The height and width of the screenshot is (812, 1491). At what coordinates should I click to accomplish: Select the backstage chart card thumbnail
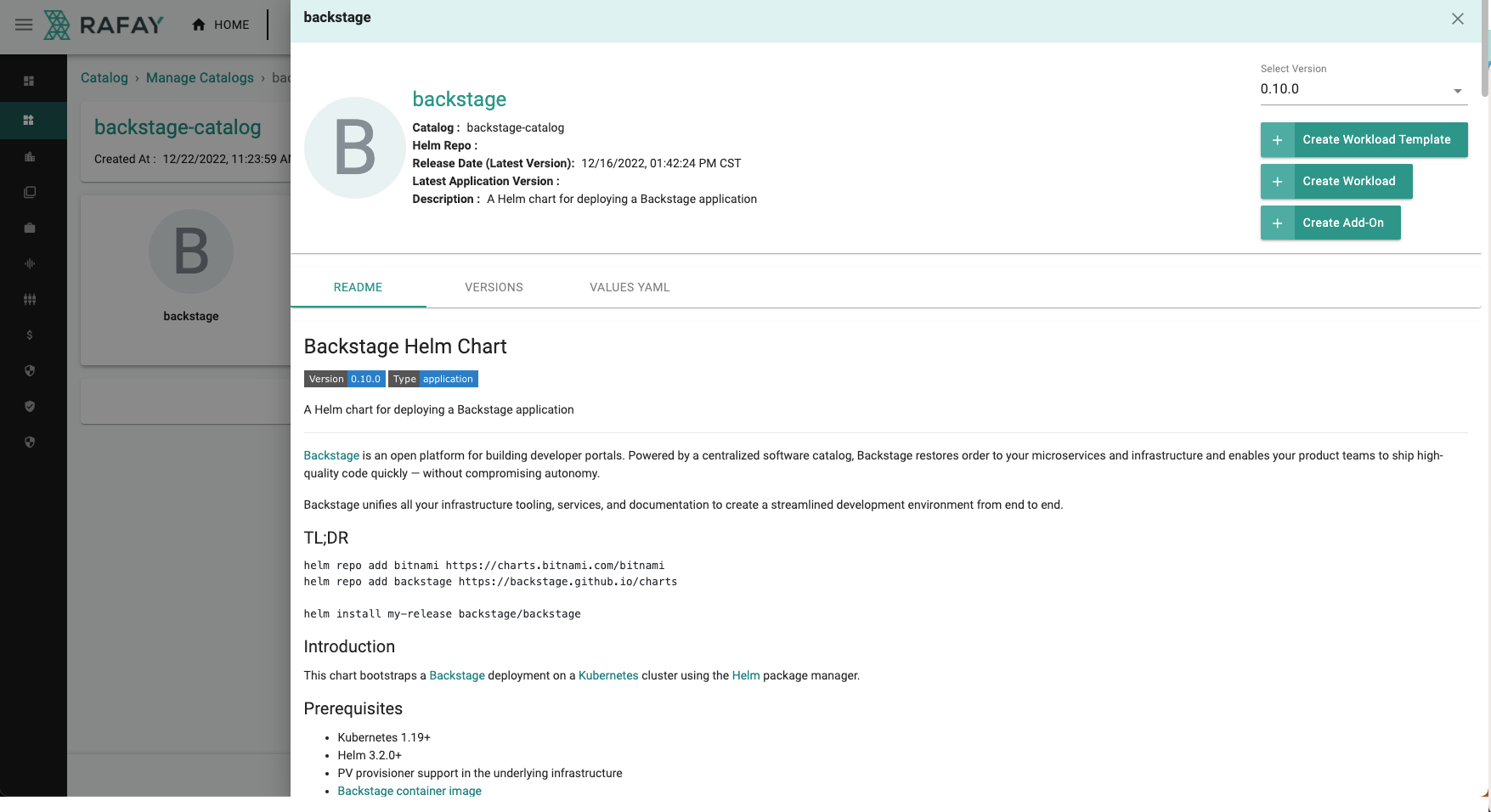pyautogui.click(x=191, y=251)
